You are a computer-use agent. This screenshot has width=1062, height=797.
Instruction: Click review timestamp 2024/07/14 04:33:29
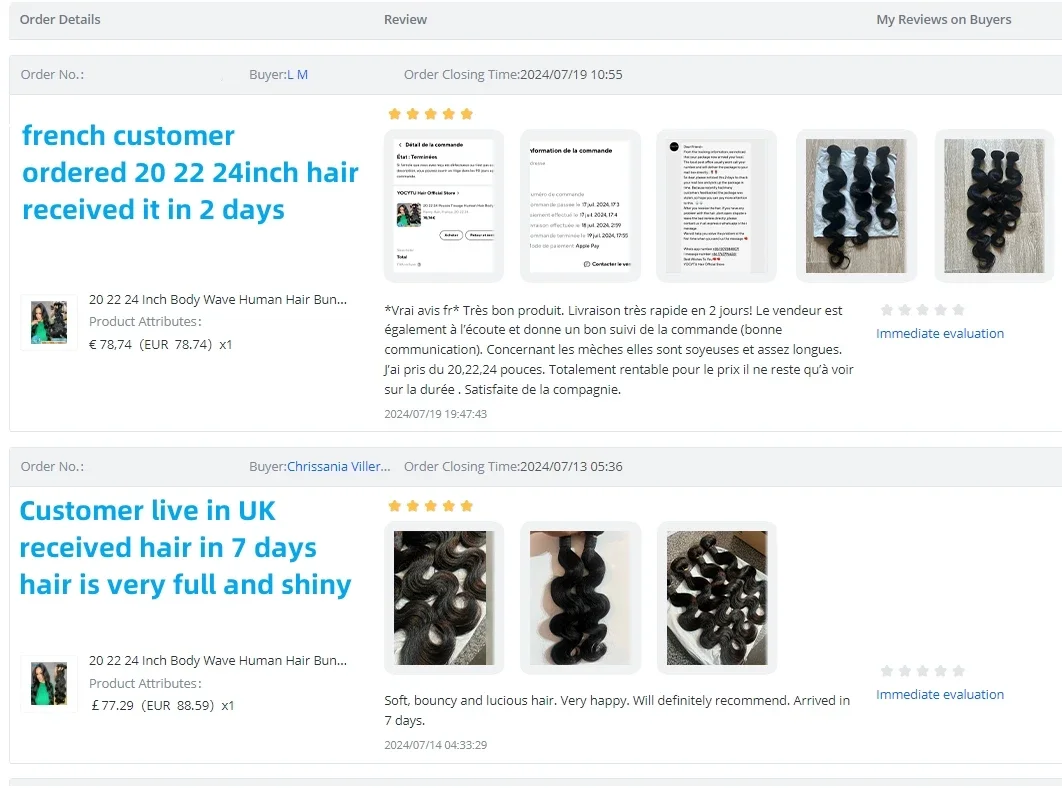point(436,745)
